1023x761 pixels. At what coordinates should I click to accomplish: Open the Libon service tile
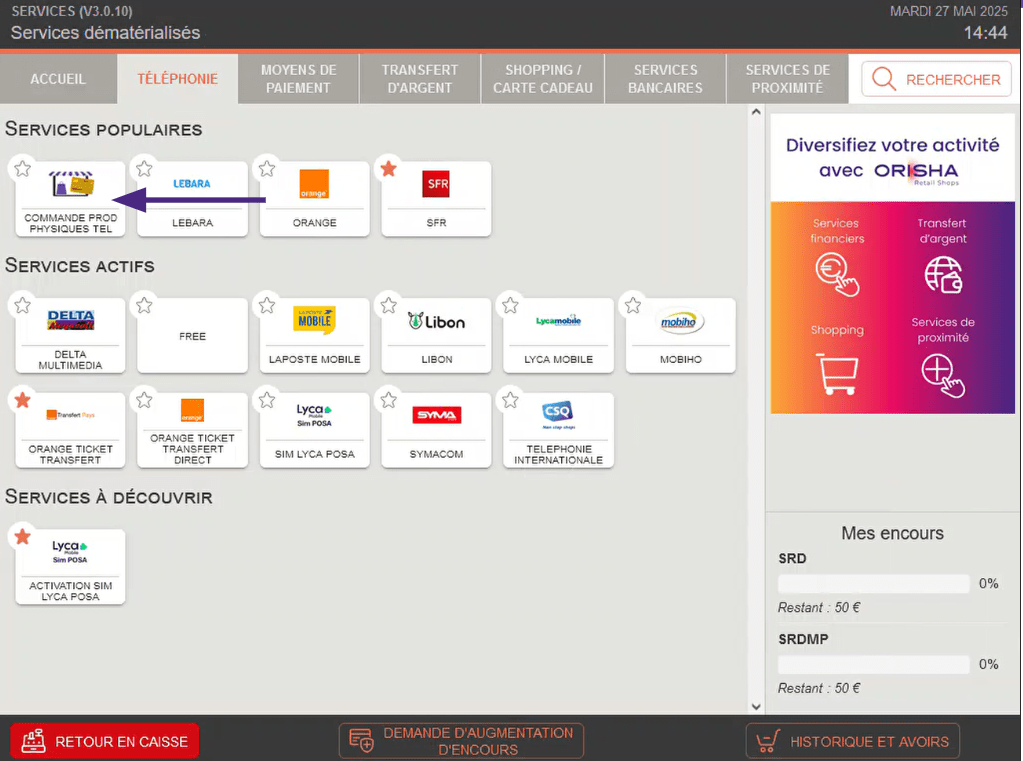[x=436, y=335]
